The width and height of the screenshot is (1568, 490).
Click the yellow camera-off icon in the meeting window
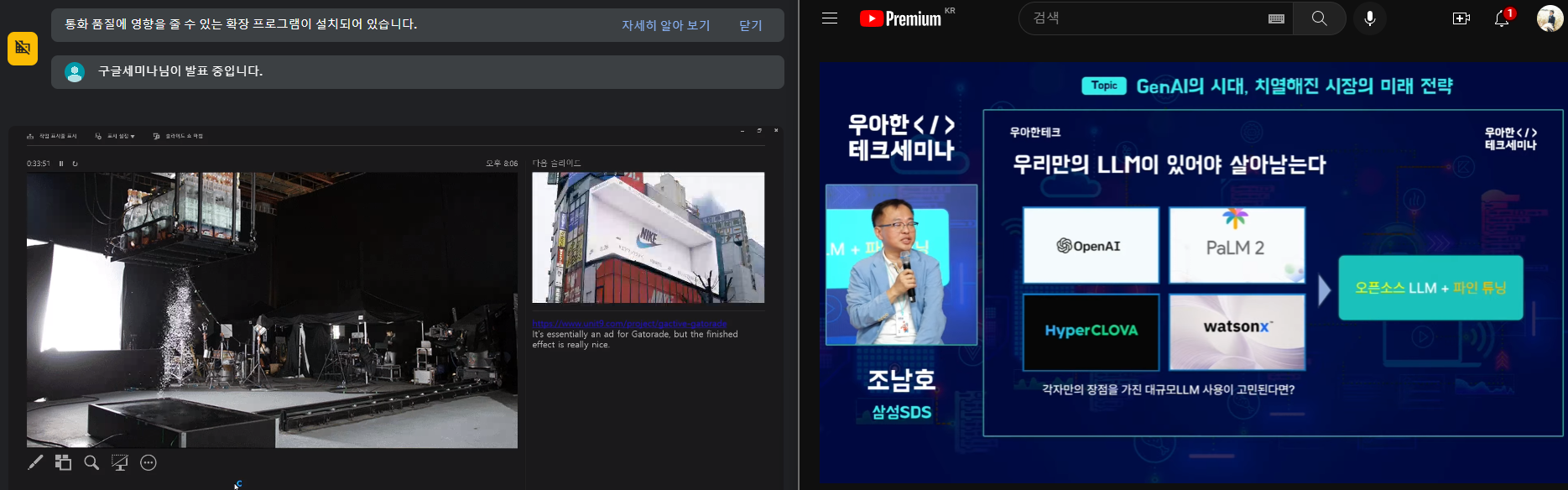click(23, 49)
